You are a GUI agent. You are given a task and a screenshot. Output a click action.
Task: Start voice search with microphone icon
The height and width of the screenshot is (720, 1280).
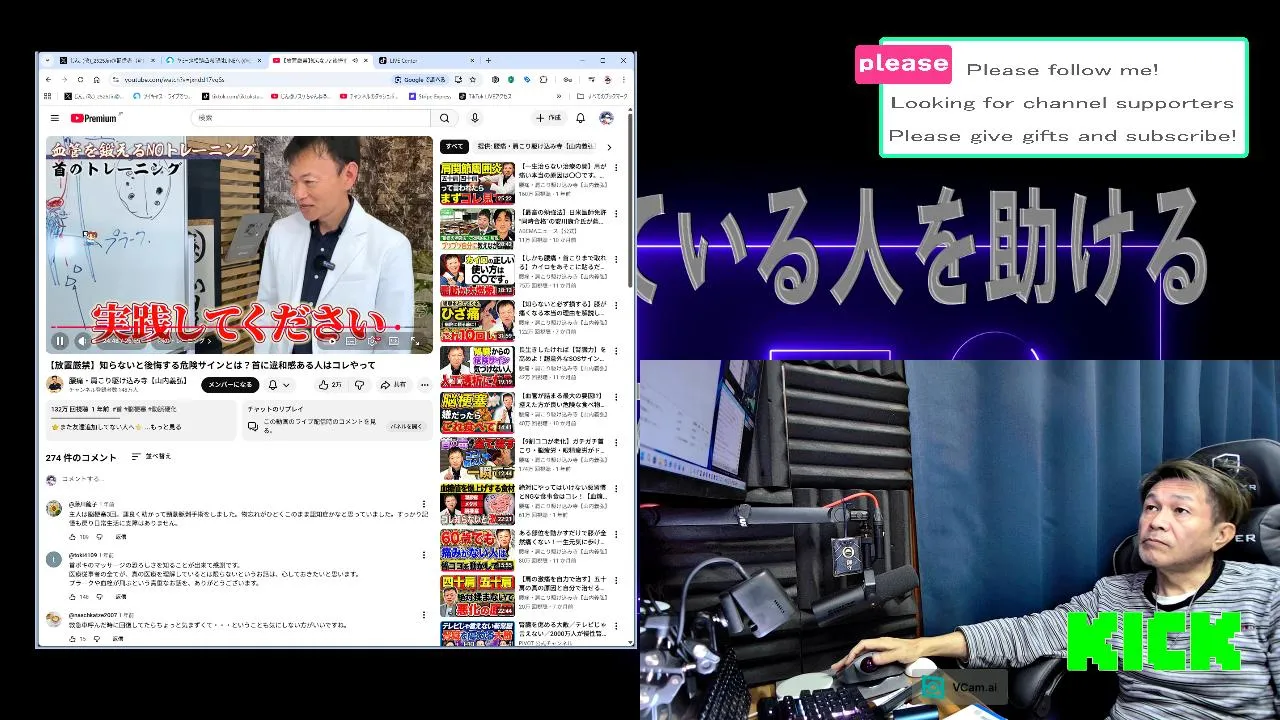tap(475, 118)
